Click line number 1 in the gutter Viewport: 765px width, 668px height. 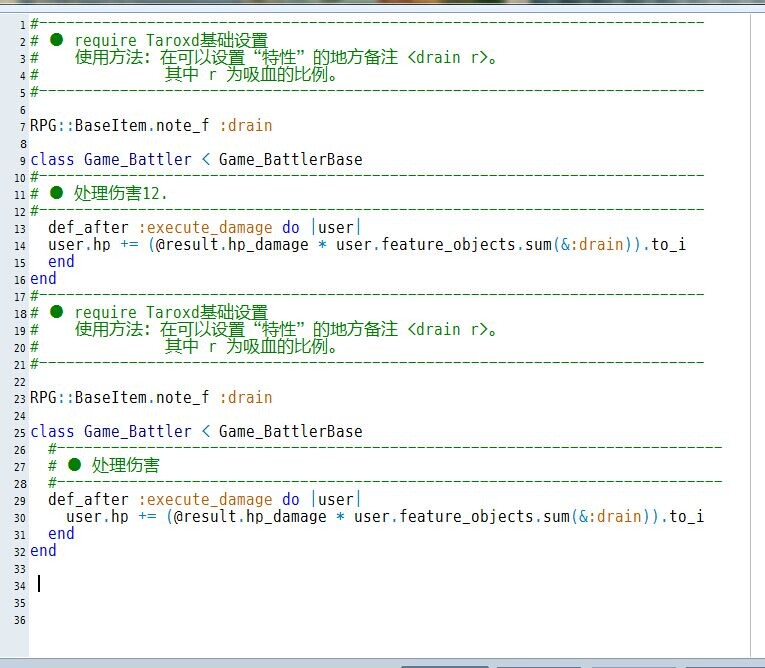click(x=22, y=24)
